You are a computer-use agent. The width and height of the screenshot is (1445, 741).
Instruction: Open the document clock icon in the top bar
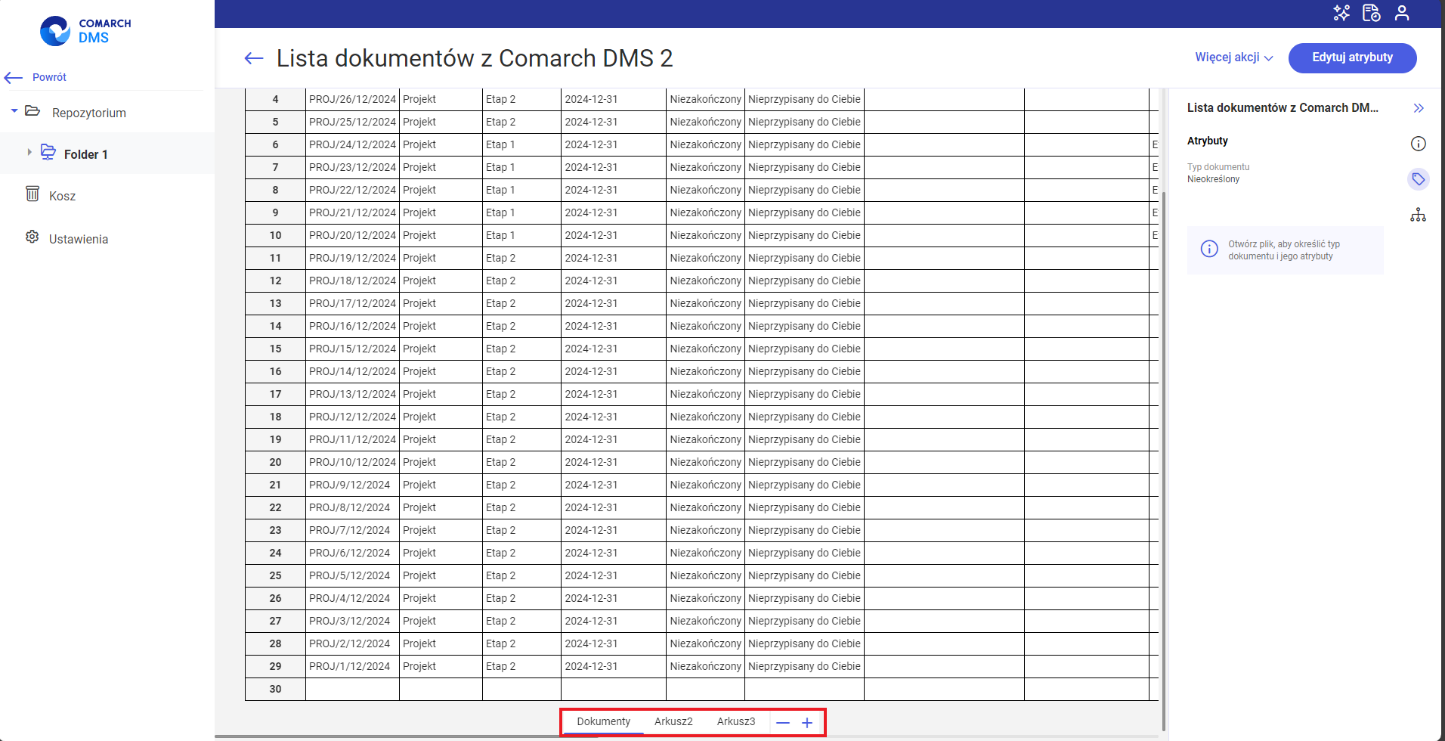tap(1372, 13)
